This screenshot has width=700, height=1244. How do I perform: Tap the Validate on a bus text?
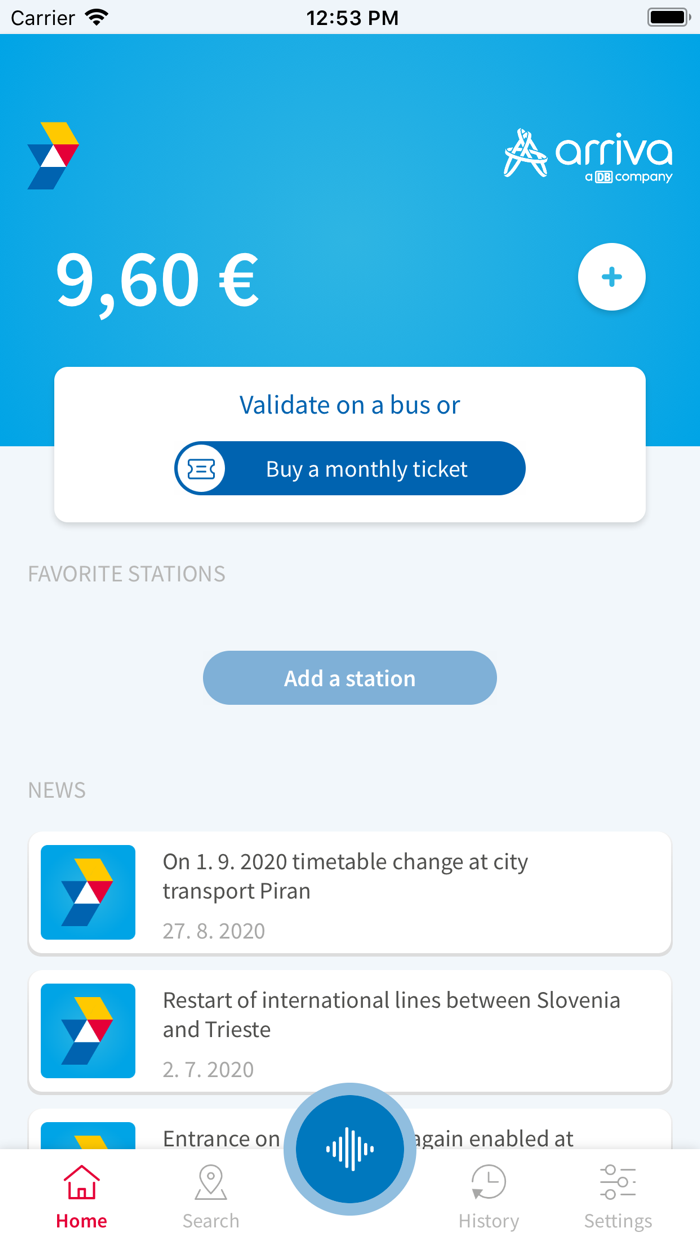click(x=349, y=405)
